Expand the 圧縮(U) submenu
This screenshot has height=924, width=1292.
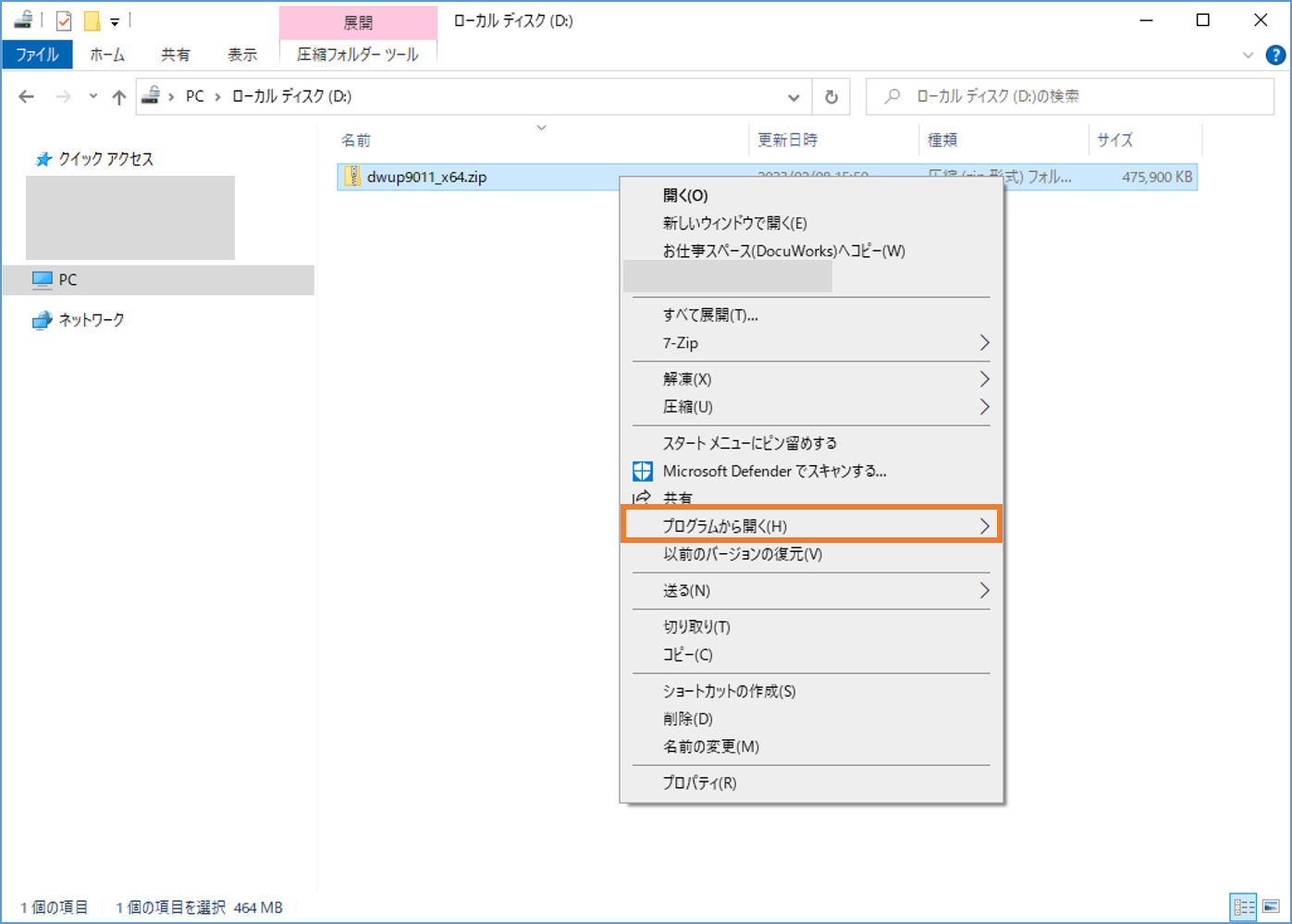click(811, 407)
